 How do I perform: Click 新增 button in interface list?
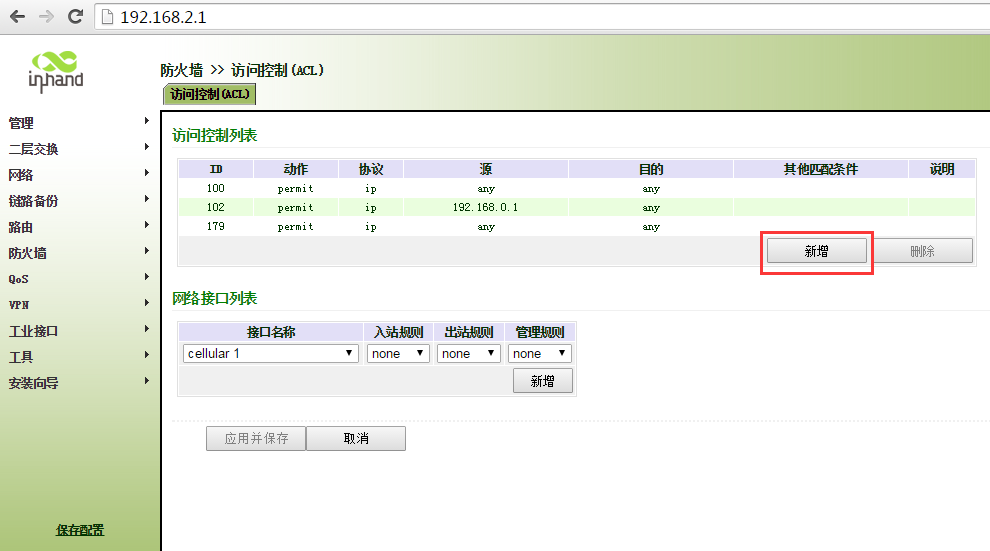(x=542, y=381)
